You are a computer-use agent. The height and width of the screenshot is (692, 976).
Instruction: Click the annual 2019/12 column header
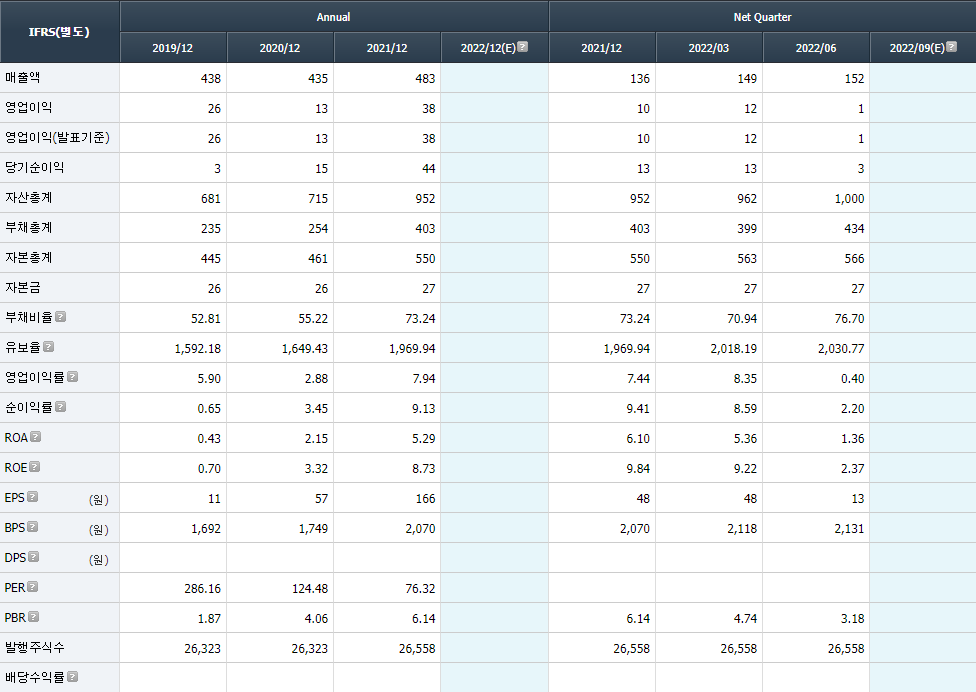point(172,48)
